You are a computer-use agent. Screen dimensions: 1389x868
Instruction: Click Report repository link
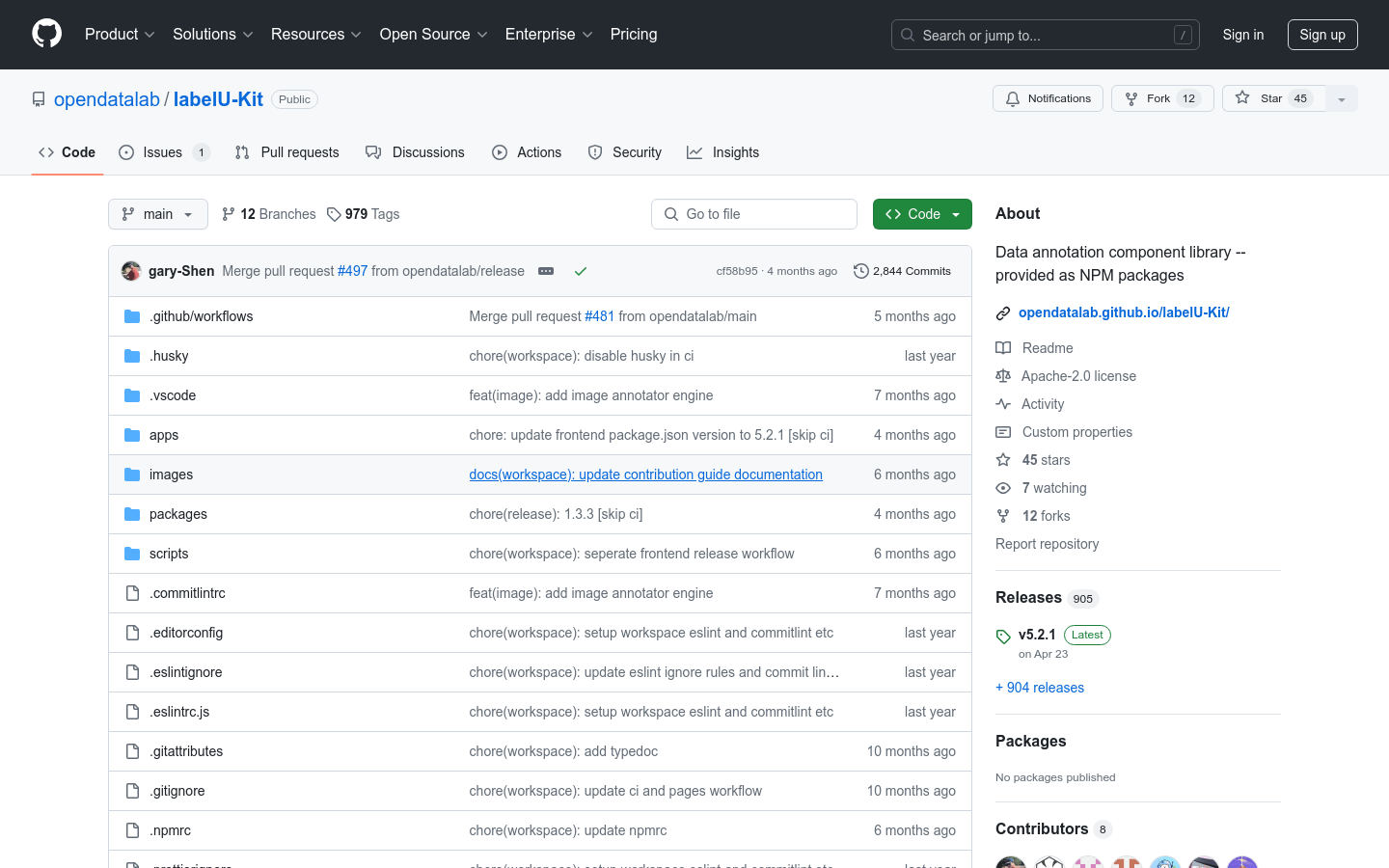pyautogui.click(x=1048, y=544)
